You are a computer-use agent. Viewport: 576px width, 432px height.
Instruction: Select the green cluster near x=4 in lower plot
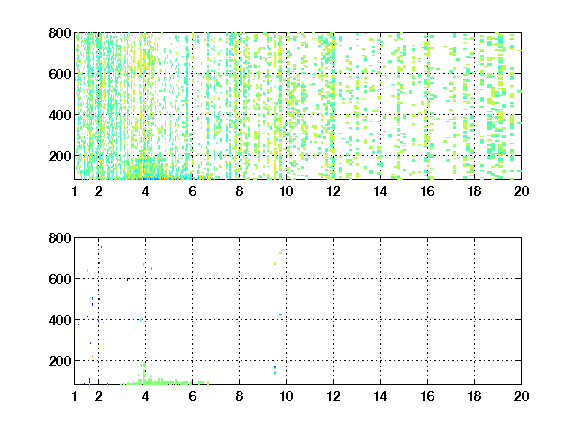pos(165,377)
